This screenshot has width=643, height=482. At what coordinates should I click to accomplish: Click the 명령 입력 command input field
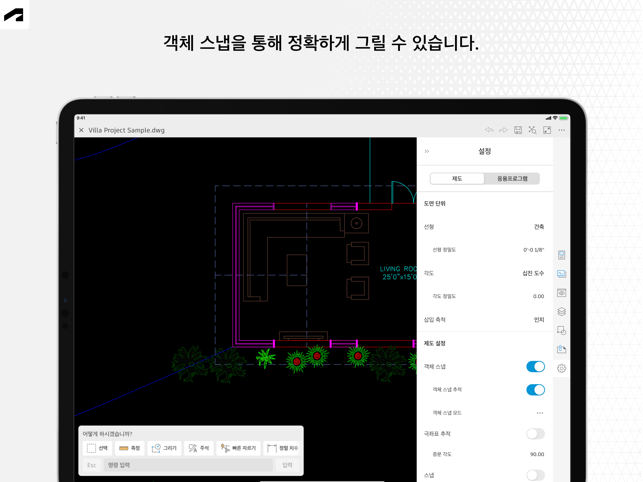pyautogui.click(x=187, y=465)
